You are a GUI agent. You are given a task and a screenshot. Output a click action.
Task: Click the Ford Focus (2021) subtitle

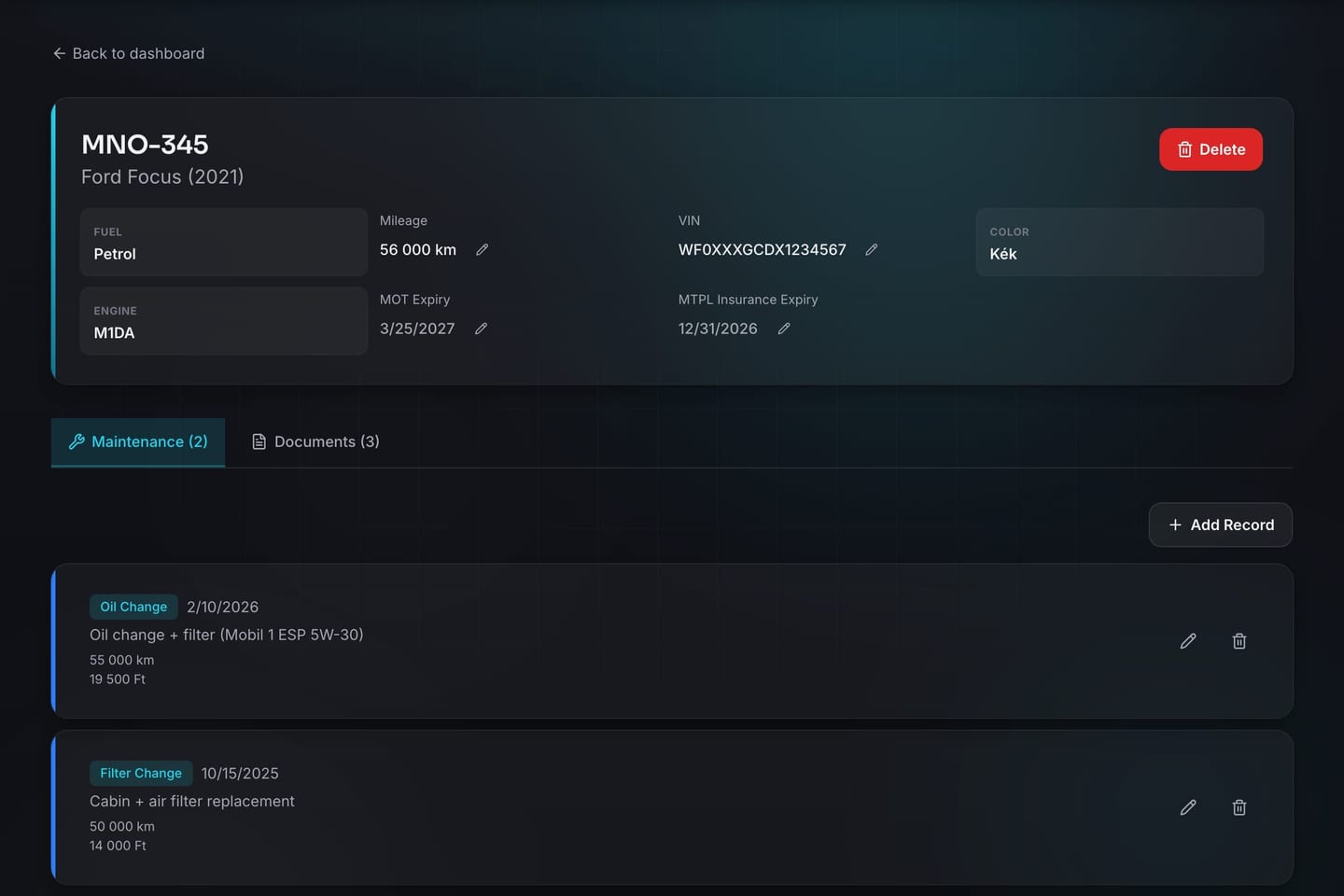[x=162, y=176]
